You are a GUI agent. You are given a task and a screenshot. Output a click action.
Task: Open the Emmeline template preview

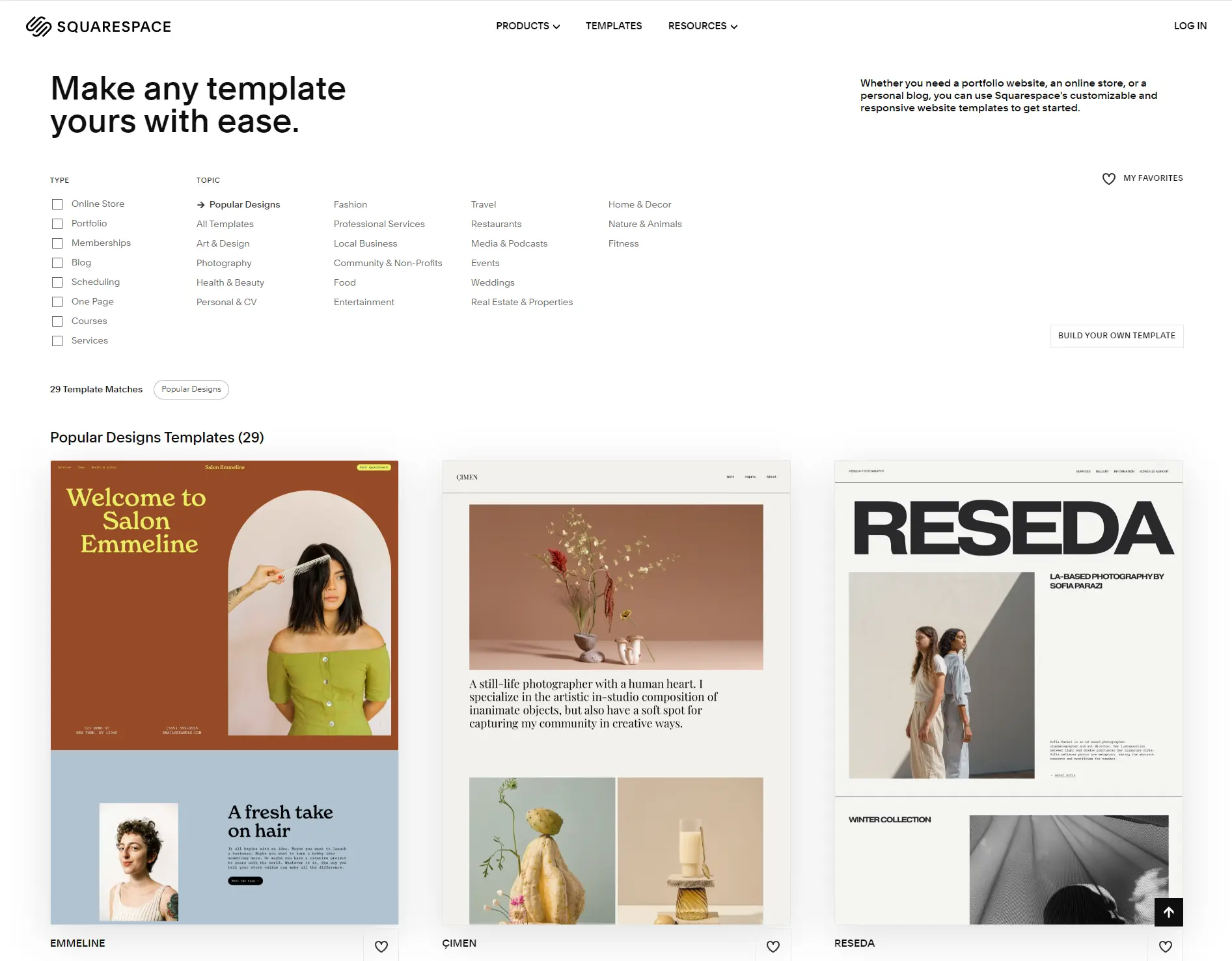225,692
